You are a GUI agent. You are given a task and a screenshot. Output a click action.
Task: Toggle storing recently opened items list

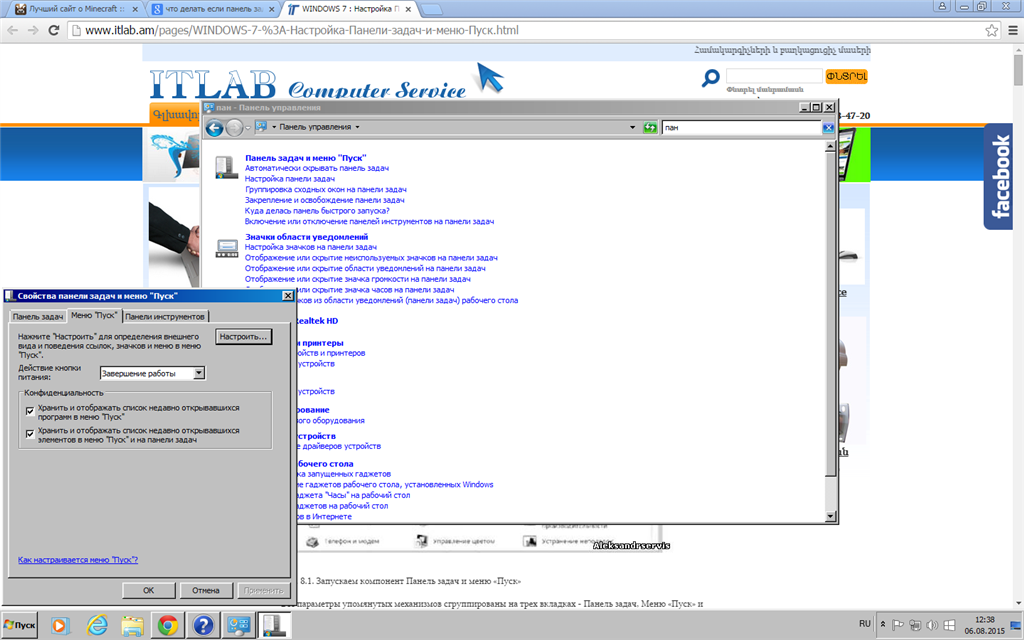click(30, 434)
